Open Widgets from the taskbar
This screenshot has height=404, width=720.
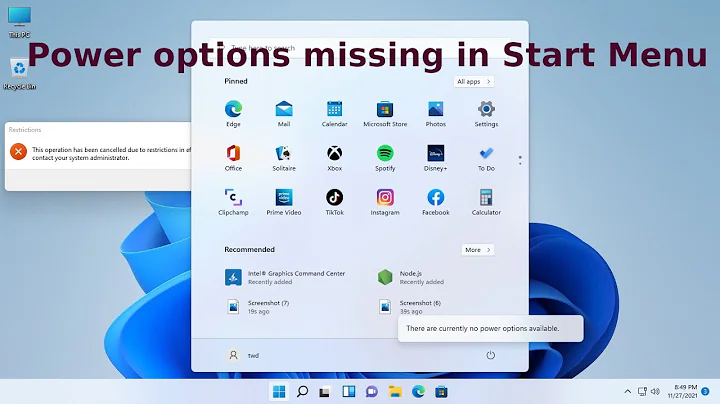349,392
